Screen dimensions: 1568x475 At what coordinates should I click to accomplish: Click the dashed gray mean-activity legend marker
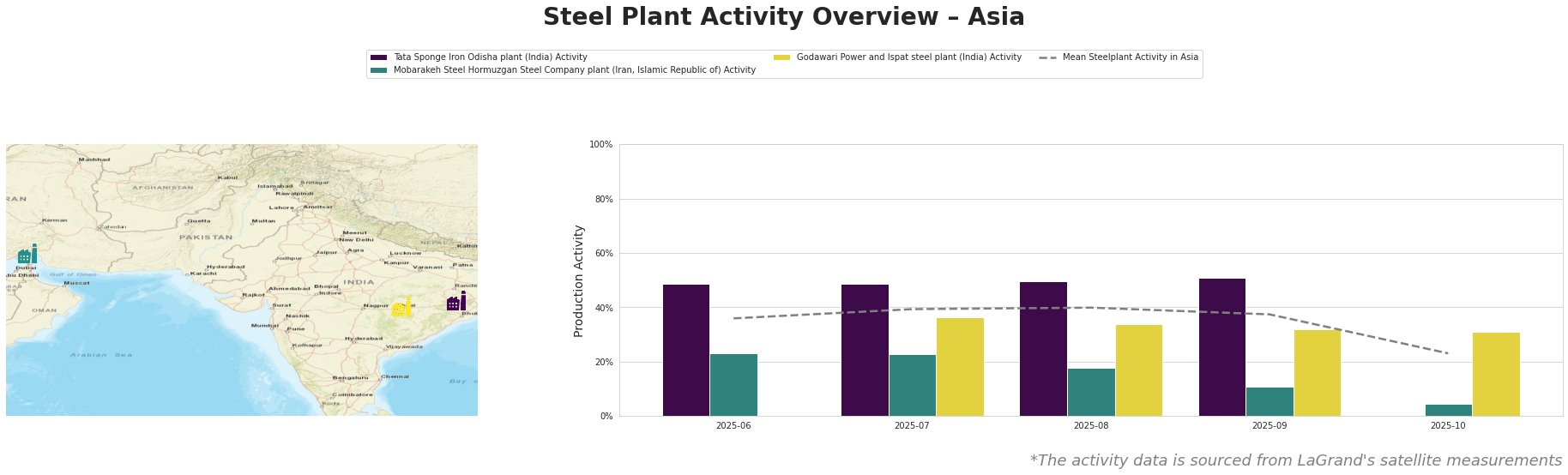pyautogui.click(x=1047, y=57)
